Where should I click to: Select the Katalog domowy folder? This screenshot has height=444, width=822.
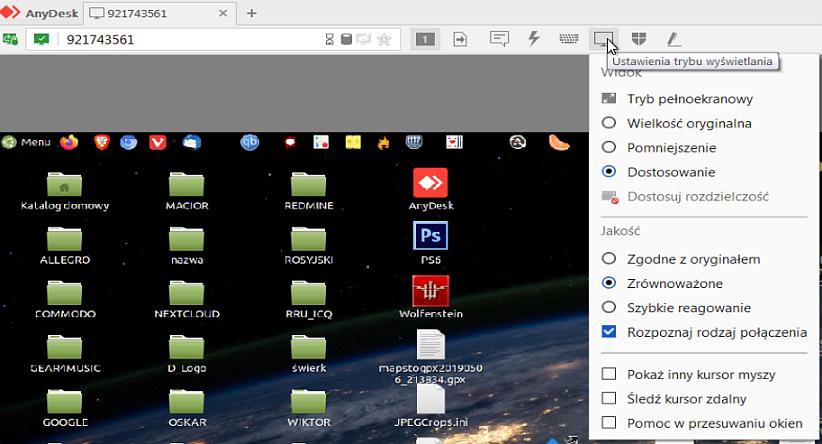click(x=64, y=190)
